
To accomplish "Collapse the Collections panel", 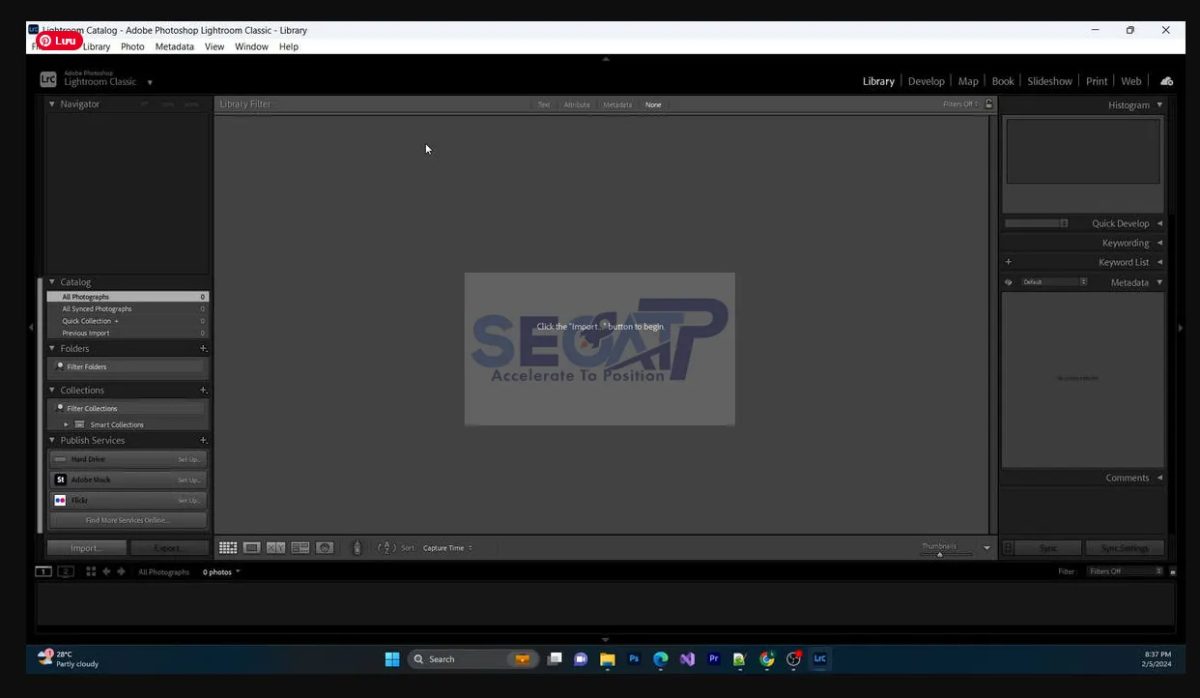I will click(x=52, y=391).
